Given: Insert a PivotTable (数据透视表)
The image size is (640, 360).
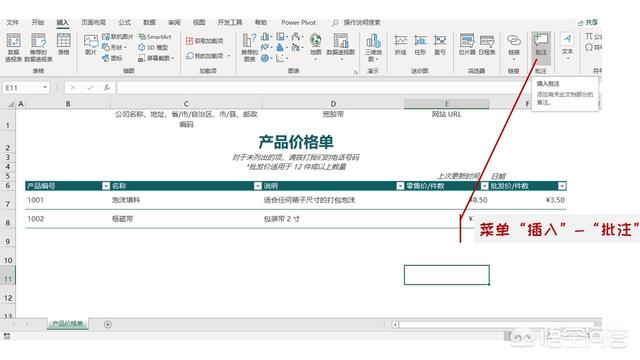Looking at the screenshot, I should 13,47.
